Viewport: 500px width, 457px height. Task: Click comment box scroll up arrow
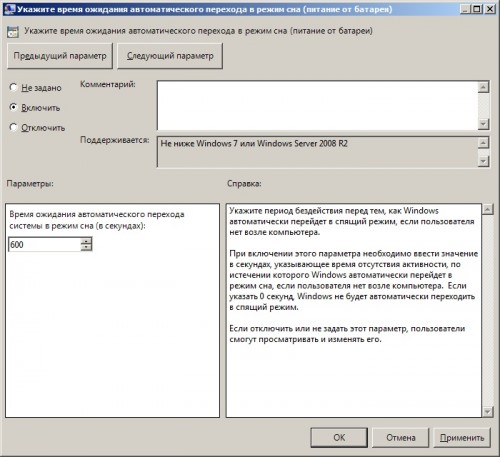click(x=483, y=87)
